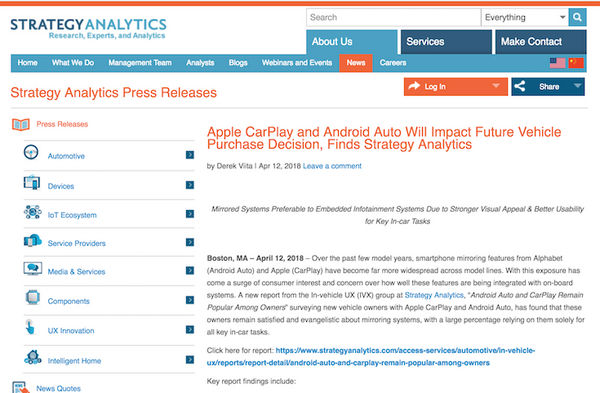This screenshot has height=393, width=600.
Task: Click the Devices category icon
Action: [x=32, y=183]
